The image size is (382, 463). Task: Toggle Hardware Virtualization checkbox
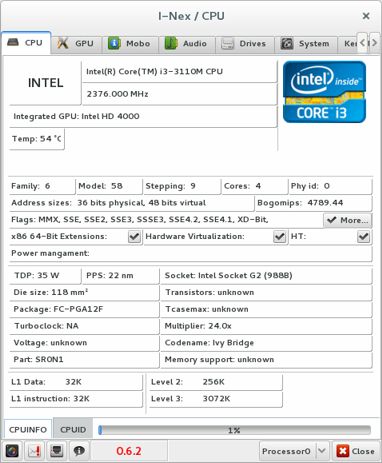[x=280, y=237]
